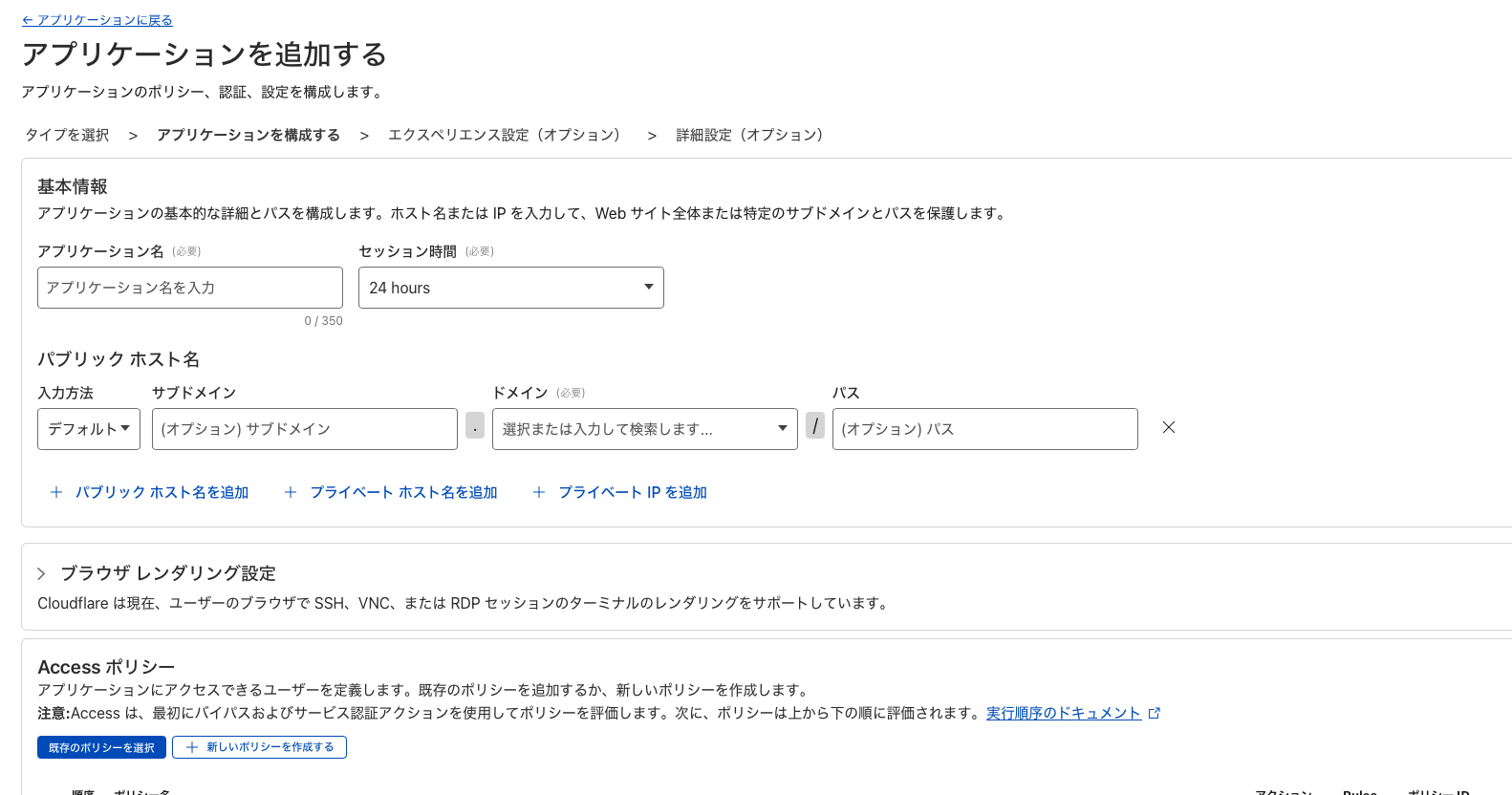1512x795 pixels.
Task: Focus the サブドメイン input field
Action: pos(305,429)
